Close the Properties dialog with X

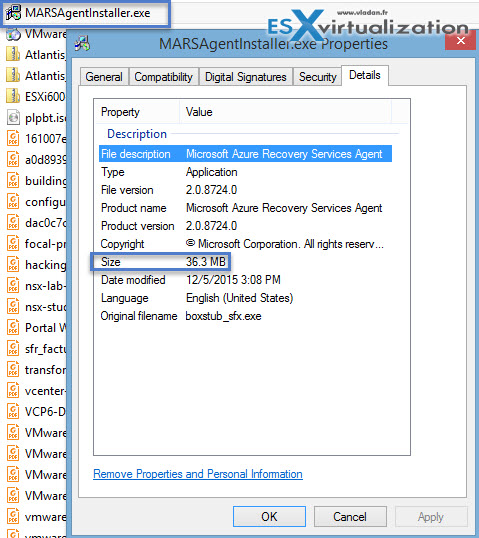click(460, 41)
